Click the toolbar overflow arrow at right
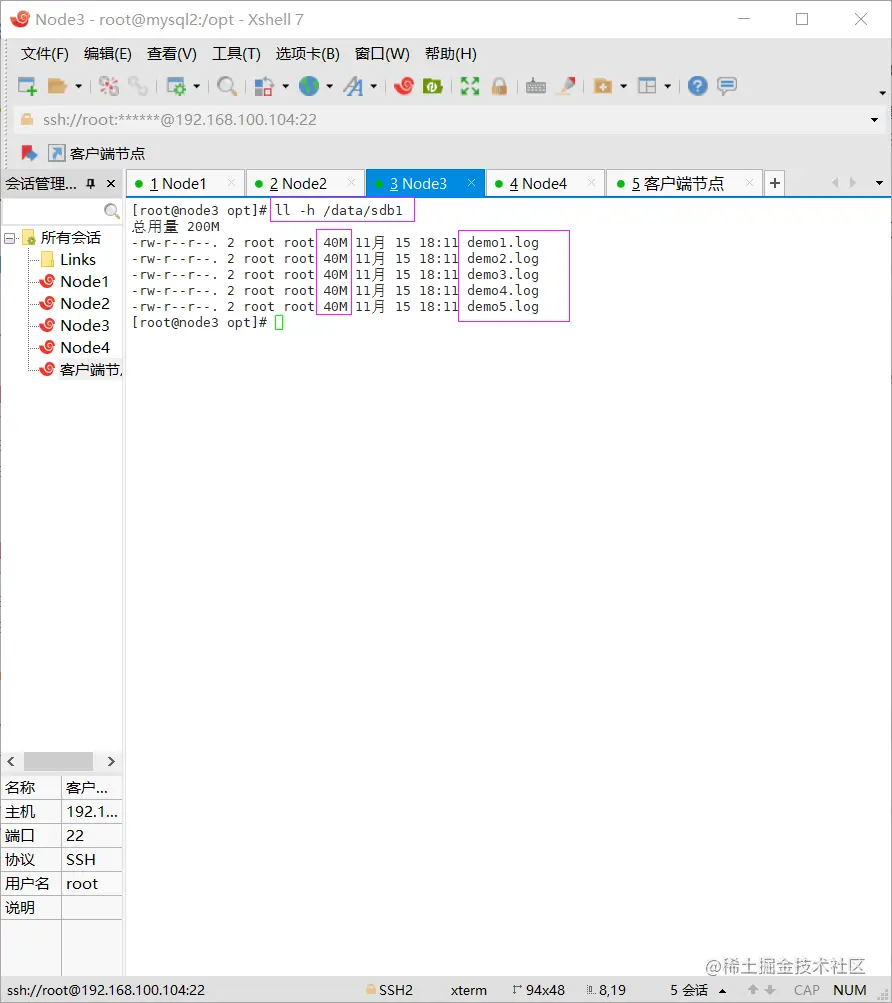 (x=882, y=93)
